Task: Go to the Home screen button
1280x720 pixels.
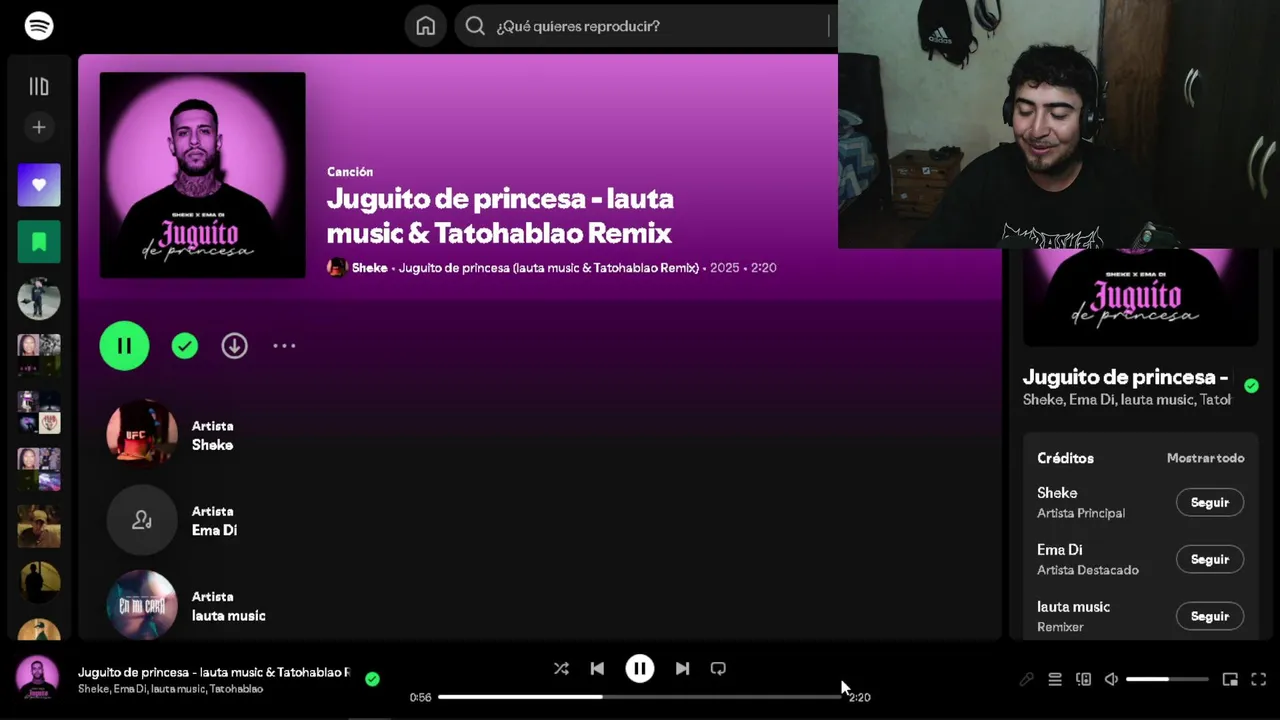Action: click(426, 26)
